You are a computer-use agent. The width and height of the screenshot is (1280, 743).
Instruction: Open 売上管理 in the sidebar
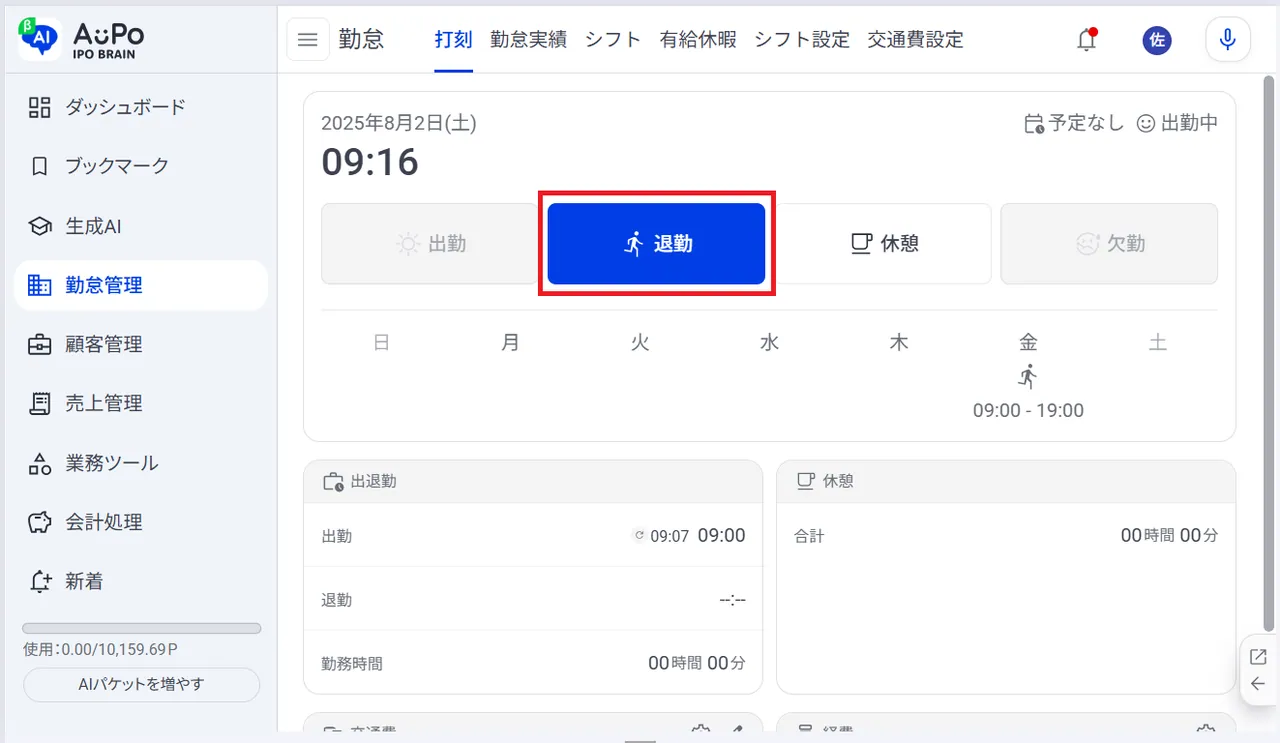tap(141, 403)
